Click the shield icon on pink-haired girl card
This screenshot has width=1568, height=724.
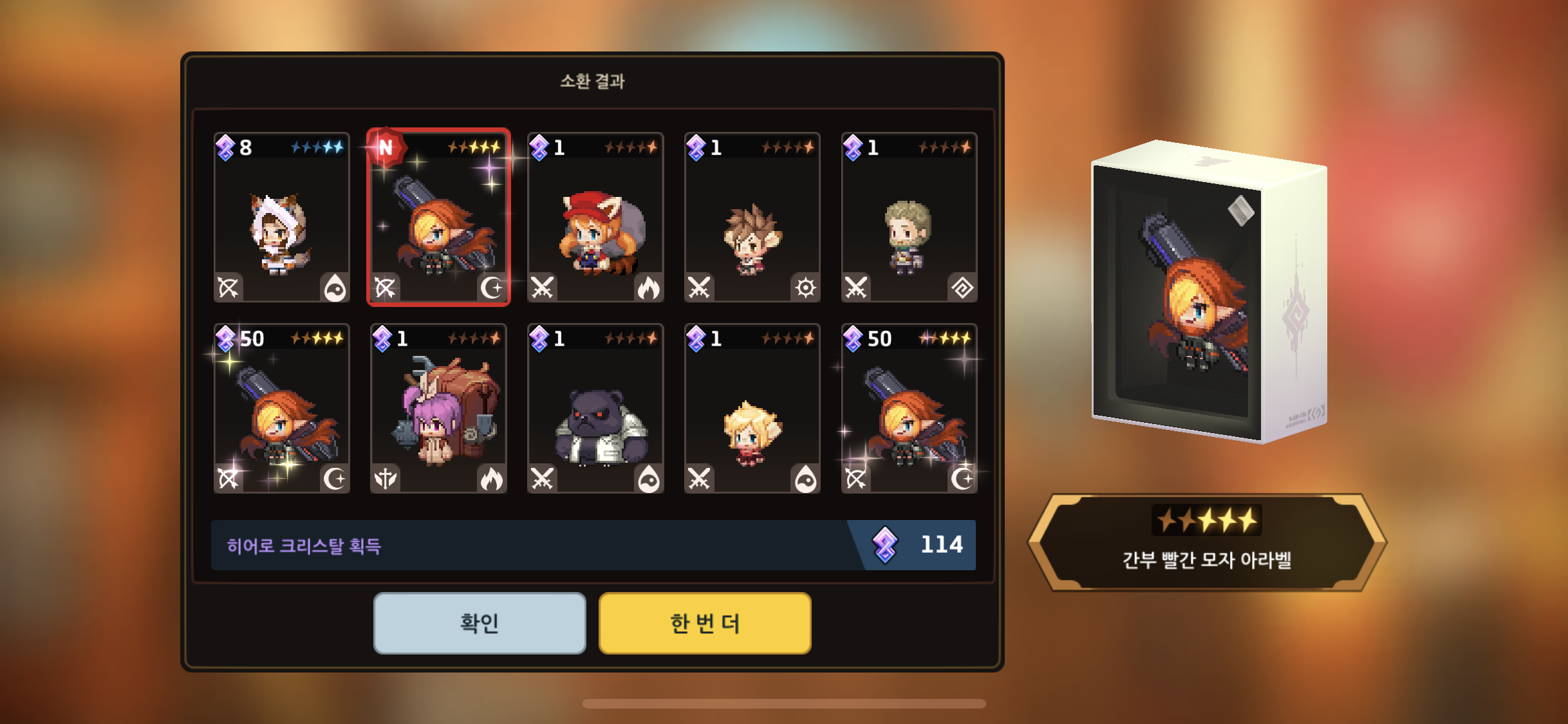point(386,479)
